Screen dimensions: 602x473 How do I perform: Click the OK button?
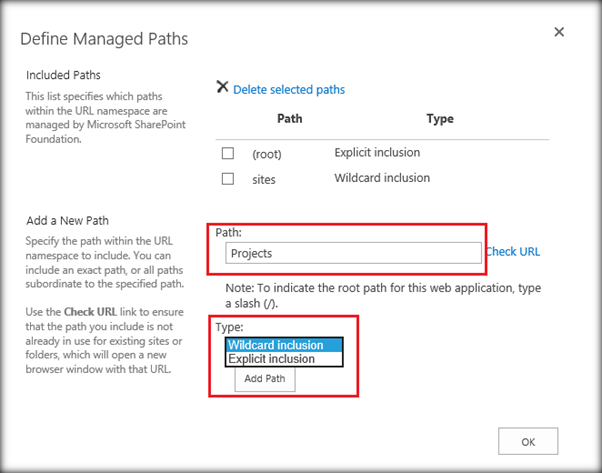point(528,442)
